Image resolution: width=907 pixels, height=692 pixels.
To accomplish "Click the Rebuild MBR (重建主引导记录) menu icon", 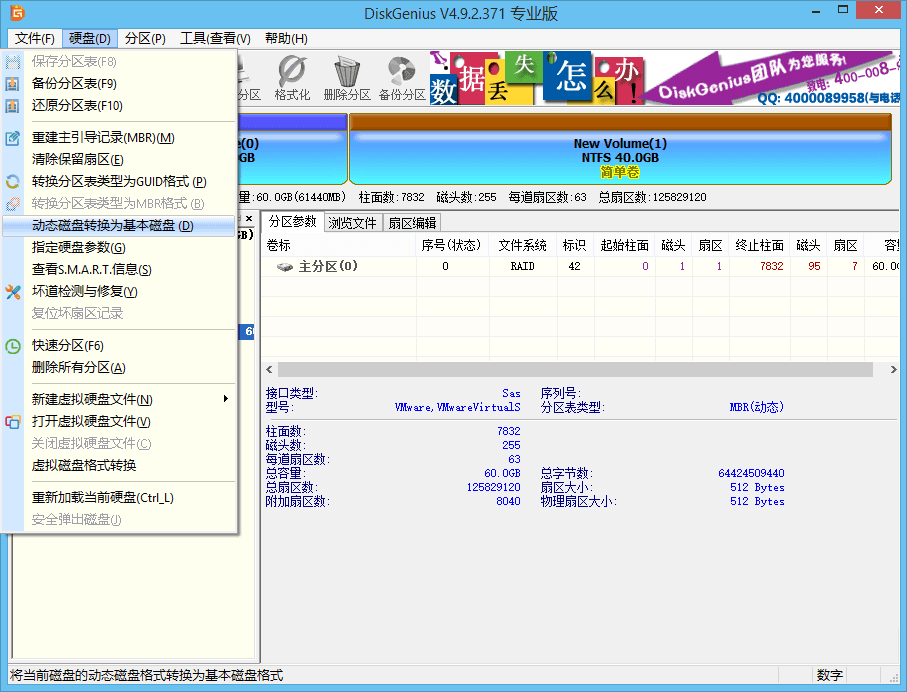I will 13,138.
